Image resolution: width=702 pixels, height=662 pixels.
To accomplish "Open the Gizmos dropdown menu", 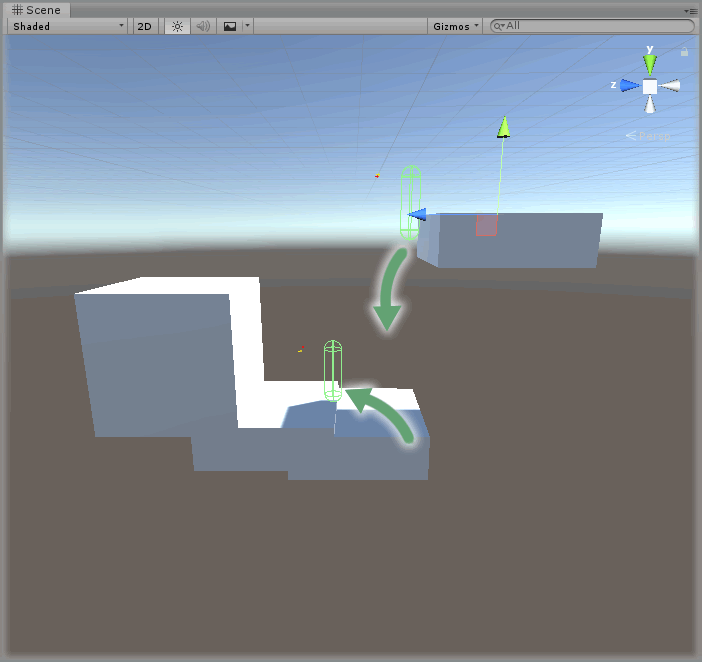I will 455,26.
